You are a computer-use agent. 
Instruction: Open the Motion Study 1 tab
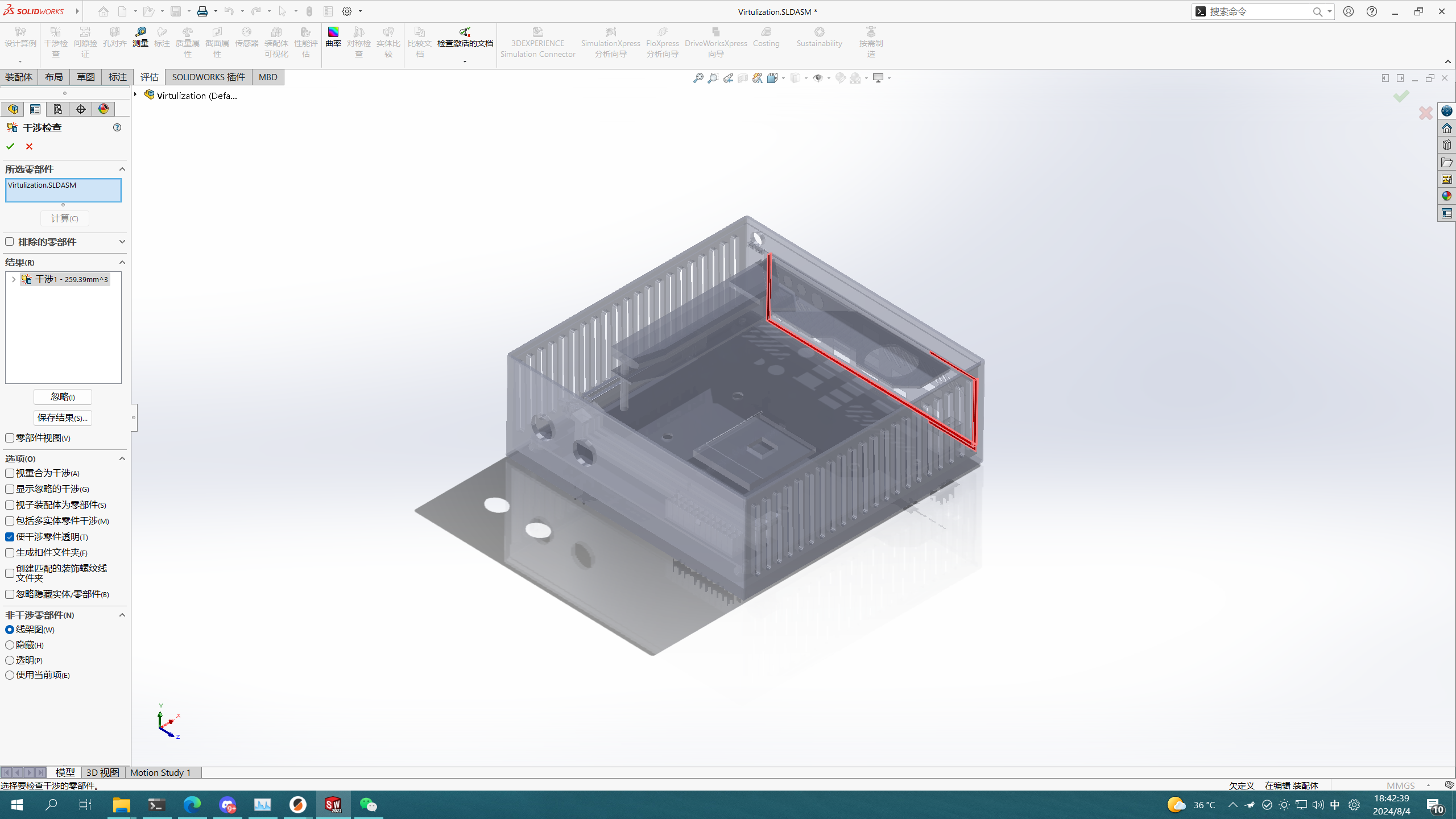point(160,772)
